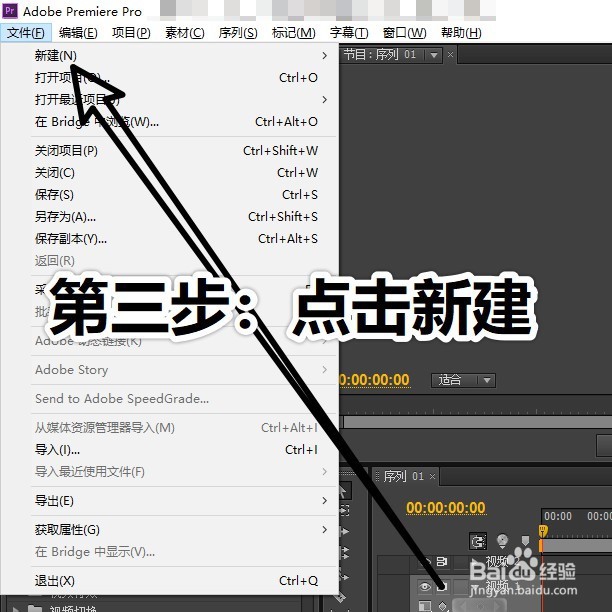Screen dimensions: 612x612
Task: Open the 字幕(T) menu
Action: [x=349, y=32]
